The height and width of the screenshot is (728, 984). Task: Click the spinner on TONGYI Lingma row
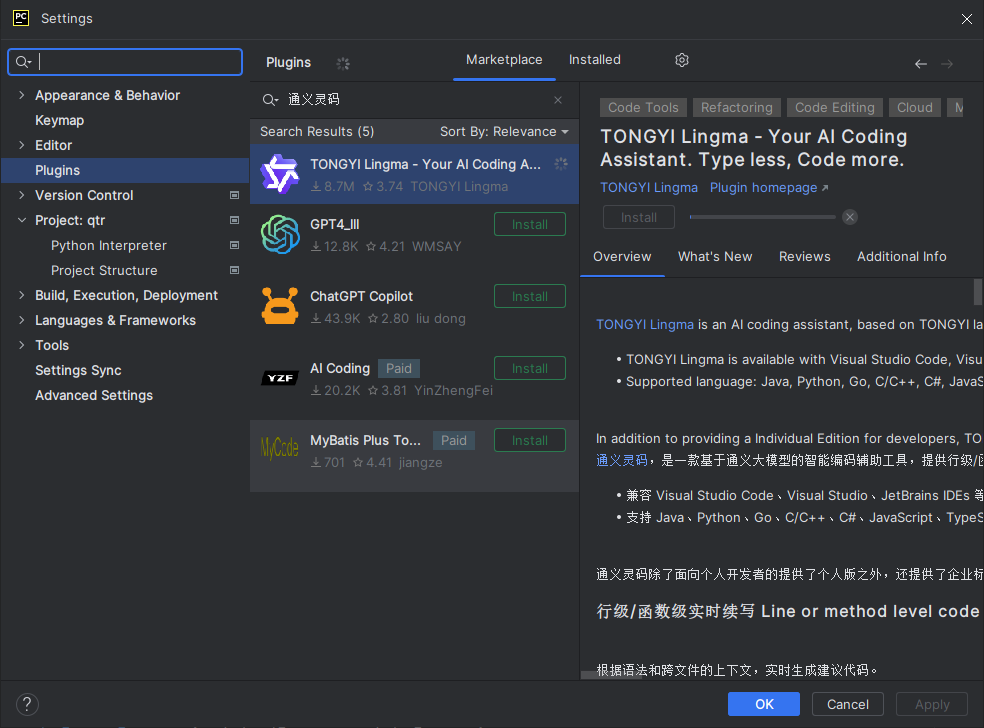[x=561, y=164]
